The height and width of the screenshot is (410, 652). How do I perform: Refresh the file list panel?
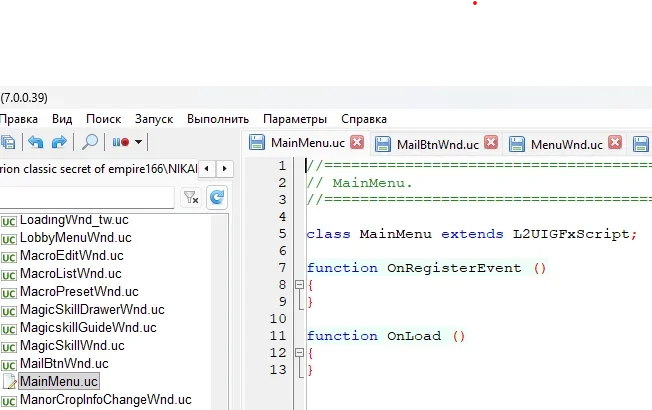(x=216, y=198)
